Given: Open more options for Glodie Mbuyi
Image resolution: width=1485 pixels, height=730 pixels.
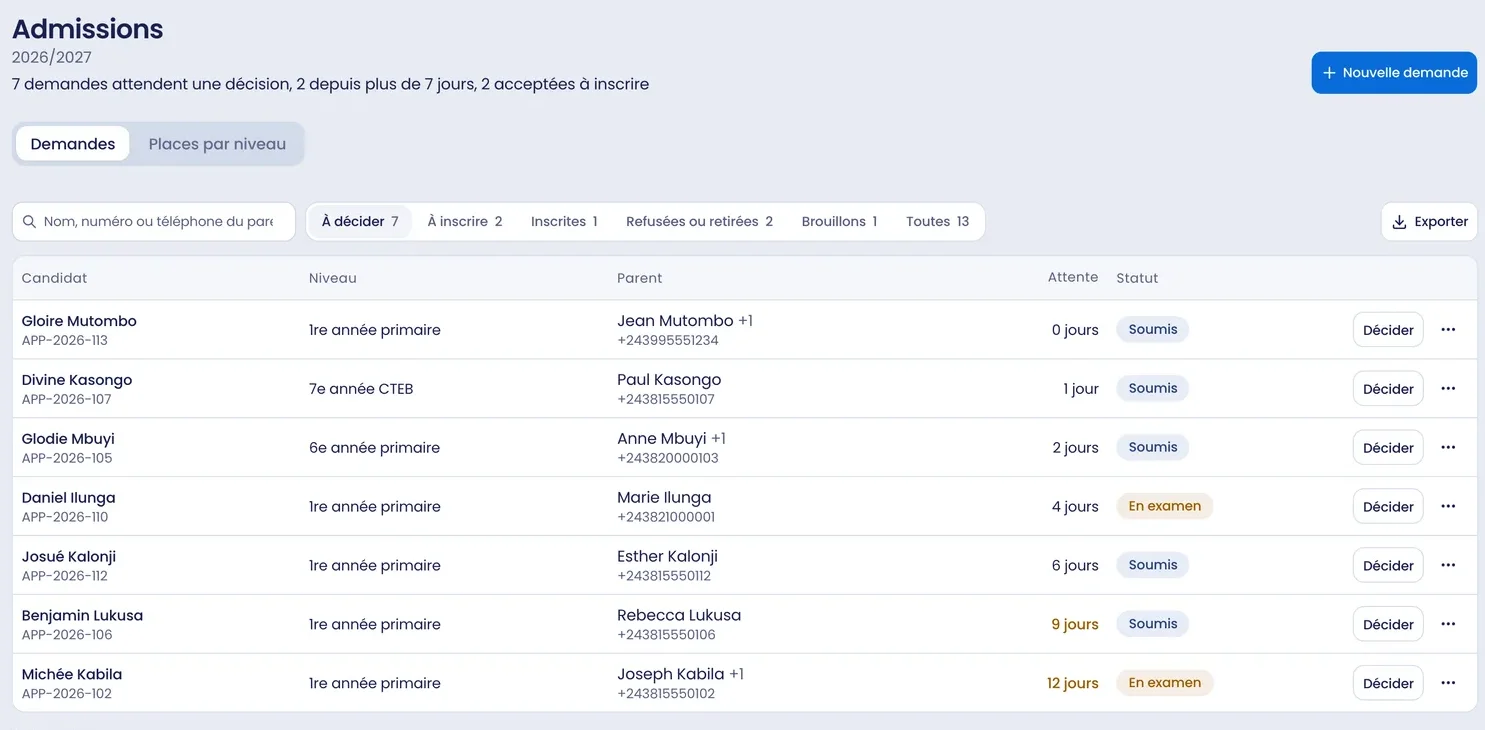Looking at the screenshot, I should [1448, 448].
